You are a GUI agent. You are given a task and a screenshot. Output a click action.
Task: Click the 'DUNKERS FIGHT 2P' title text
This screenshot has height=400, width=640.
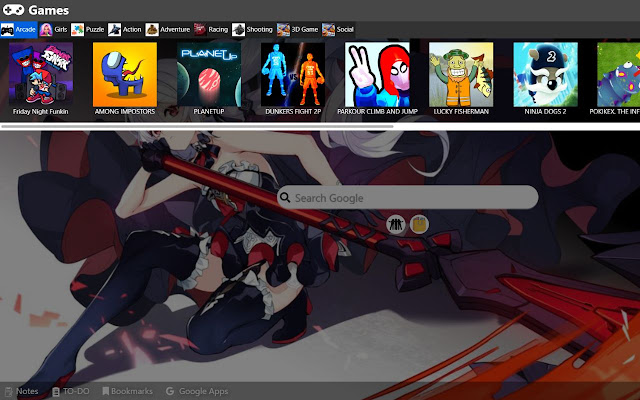click(x=293, y=111)
